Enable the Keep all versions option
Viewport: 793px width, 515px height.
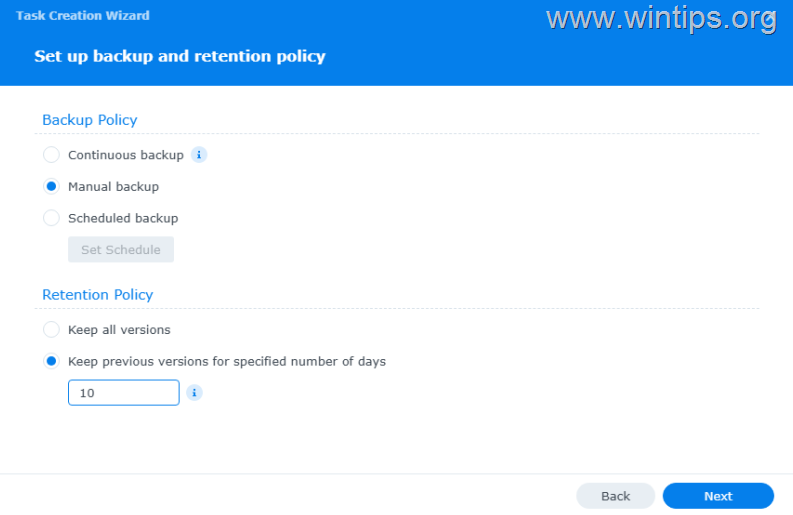pos(51,330)
